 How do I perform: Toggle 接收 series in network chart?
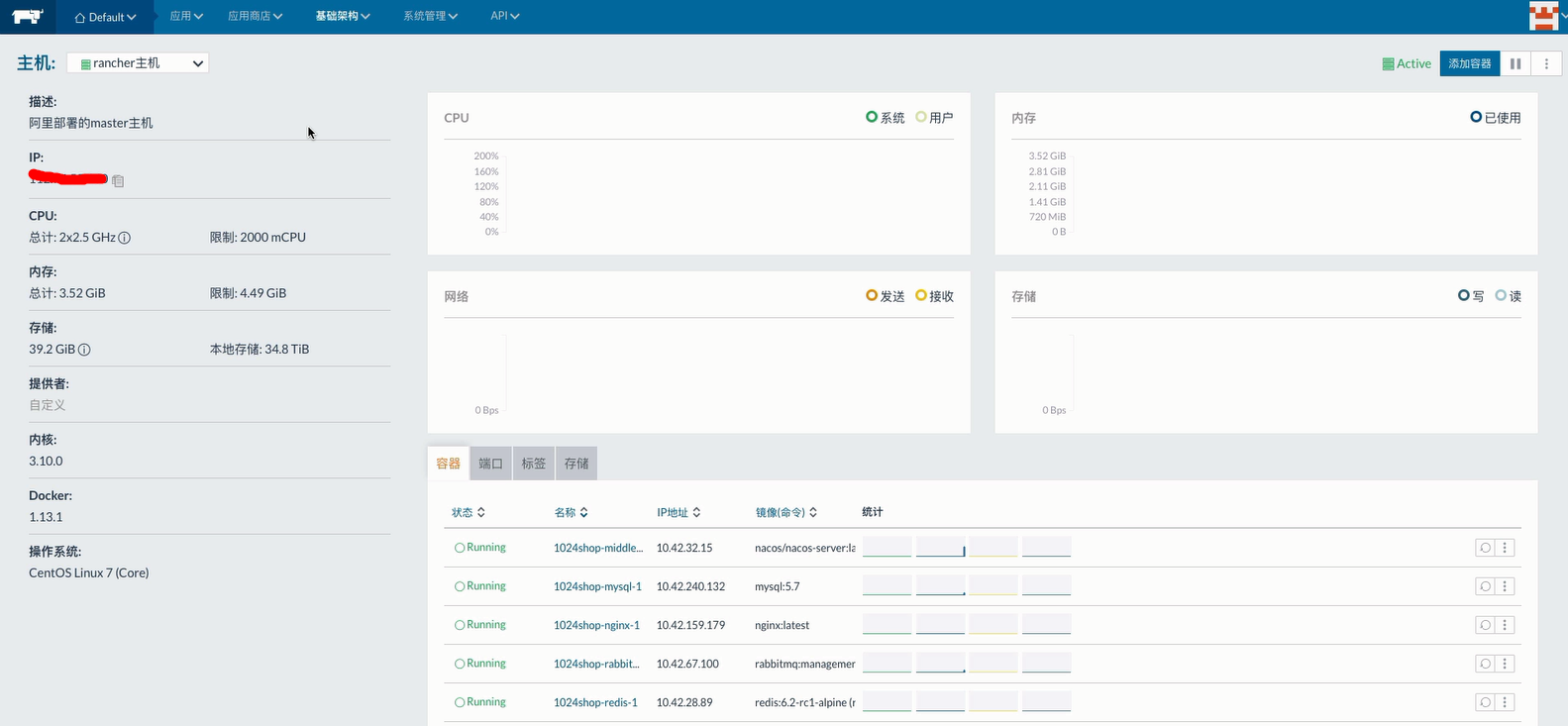point(935,296)
